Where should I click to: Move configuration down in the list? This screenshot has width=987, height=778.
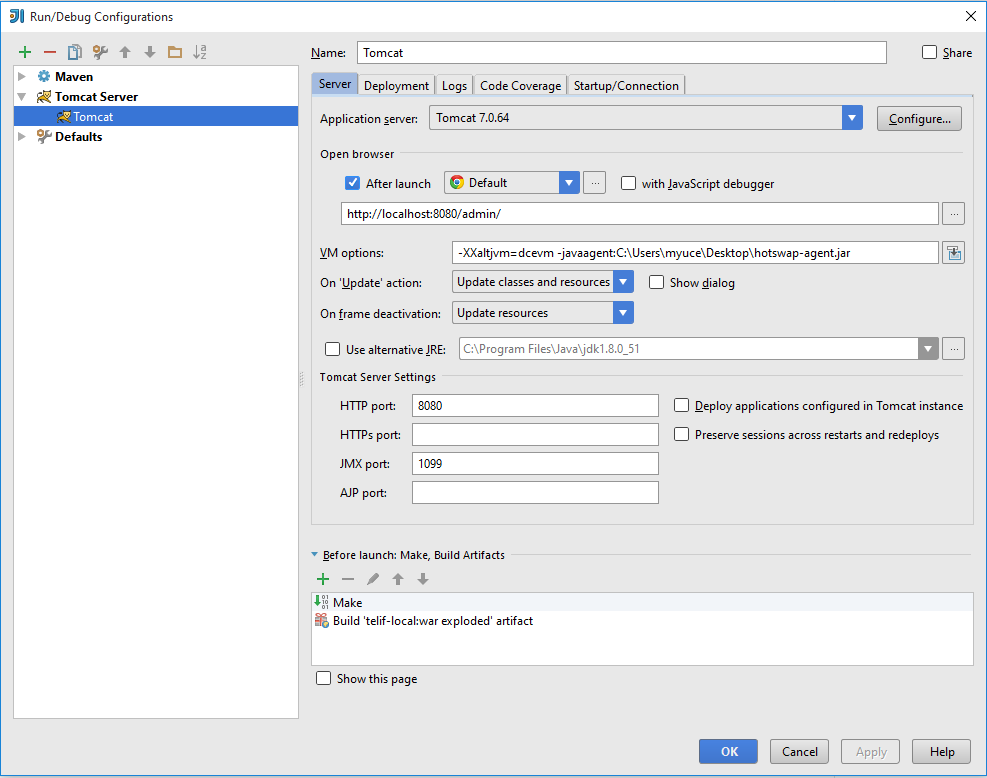click(x=150, y=52)
